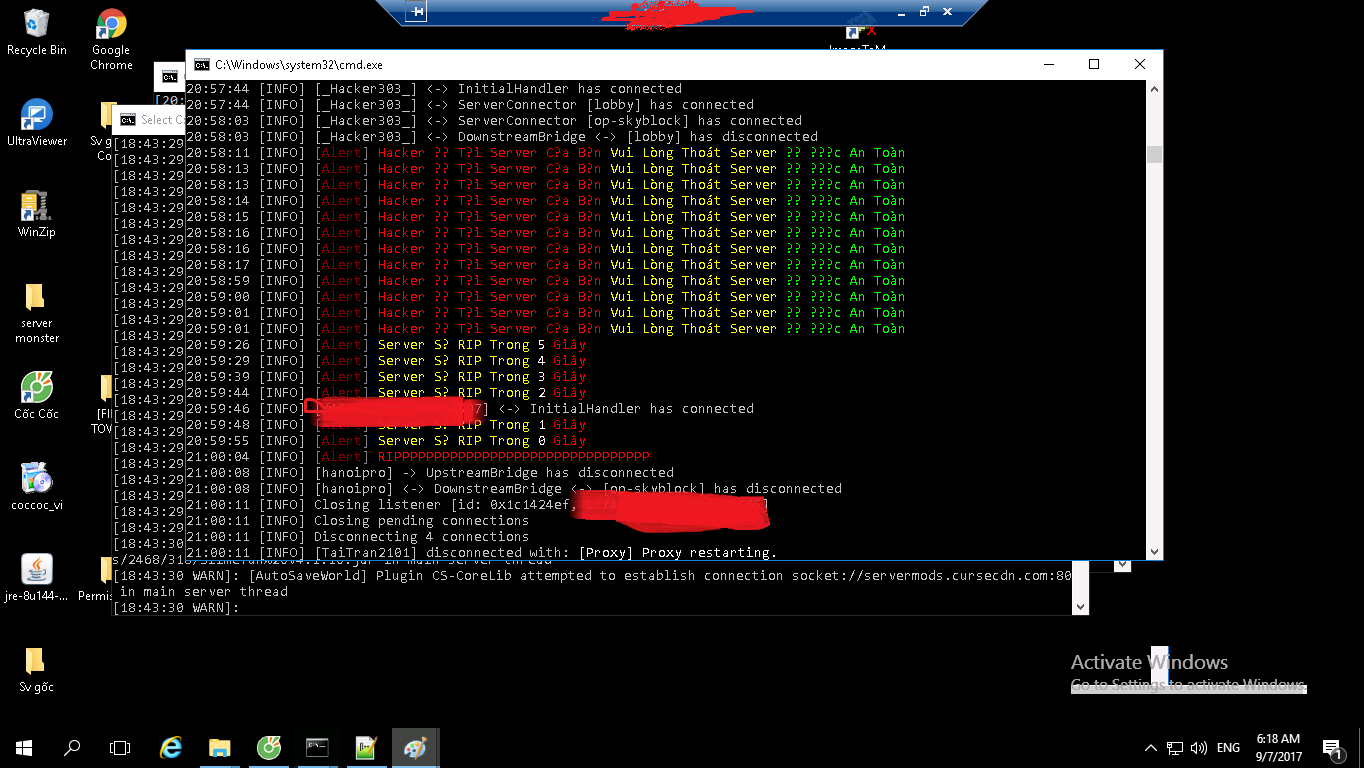
Task: Click the Windows Start button
Action: tap(24, 747)
